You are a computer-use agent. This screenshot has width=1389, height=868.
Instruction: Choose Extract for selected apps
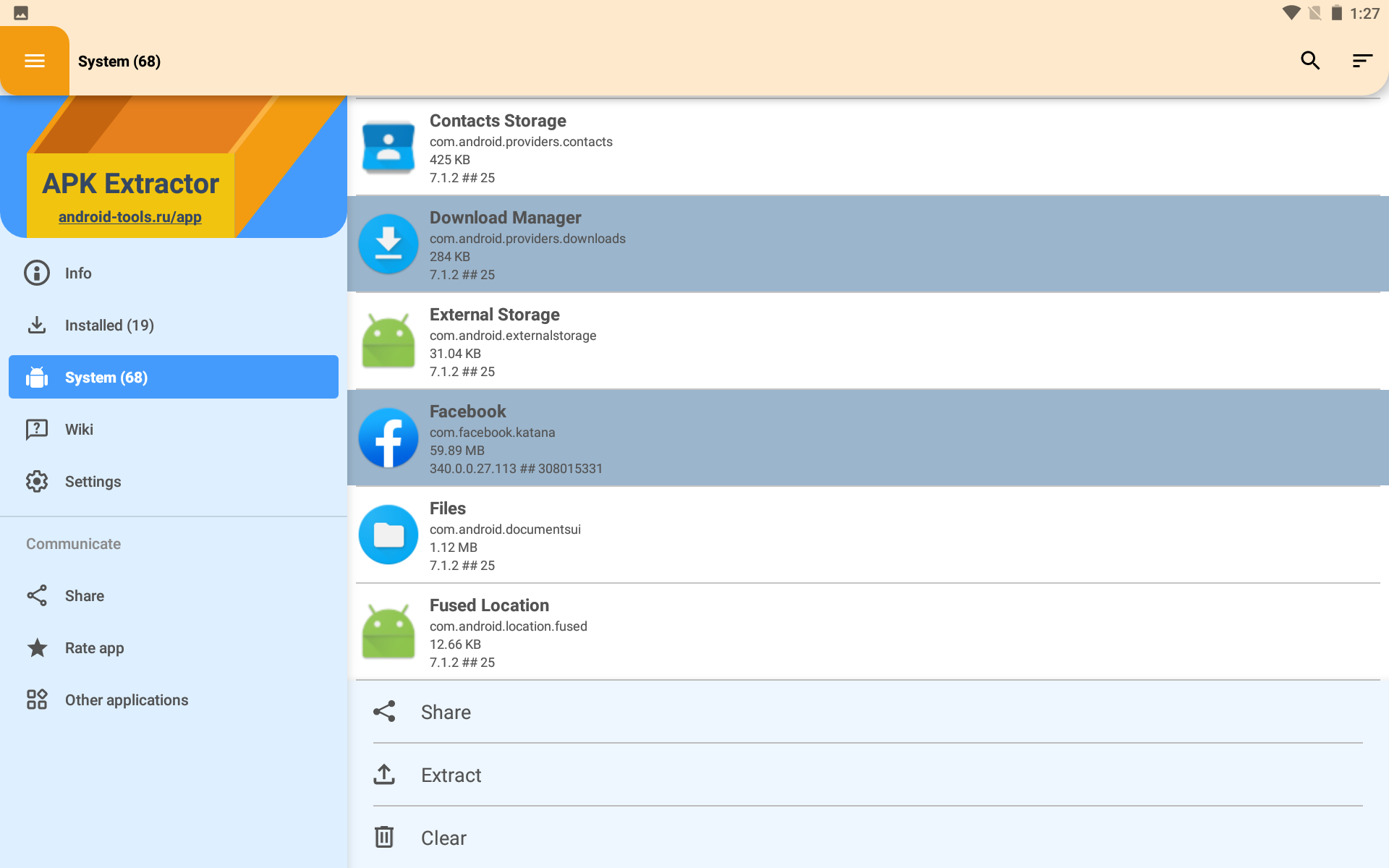tap(868, 775)
